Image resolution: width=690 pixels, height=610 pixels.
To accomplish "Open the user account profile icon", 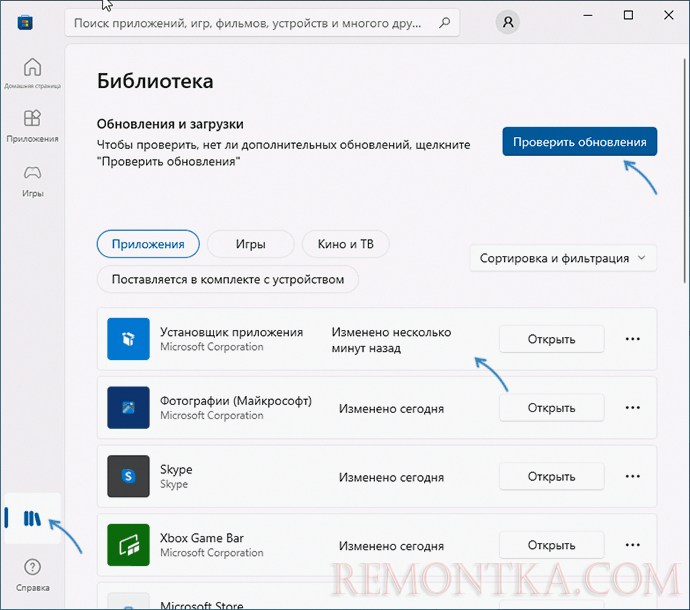I will click(508, 22).
